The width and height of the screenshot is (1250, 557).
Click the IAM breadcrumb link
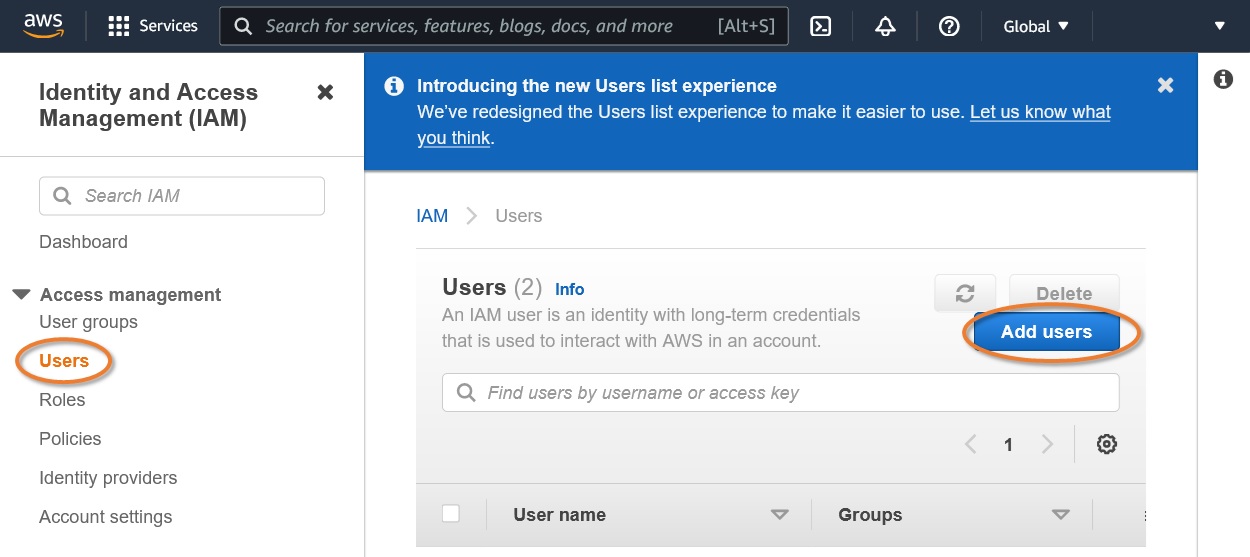pyautogui.click(x=432, y=216)
